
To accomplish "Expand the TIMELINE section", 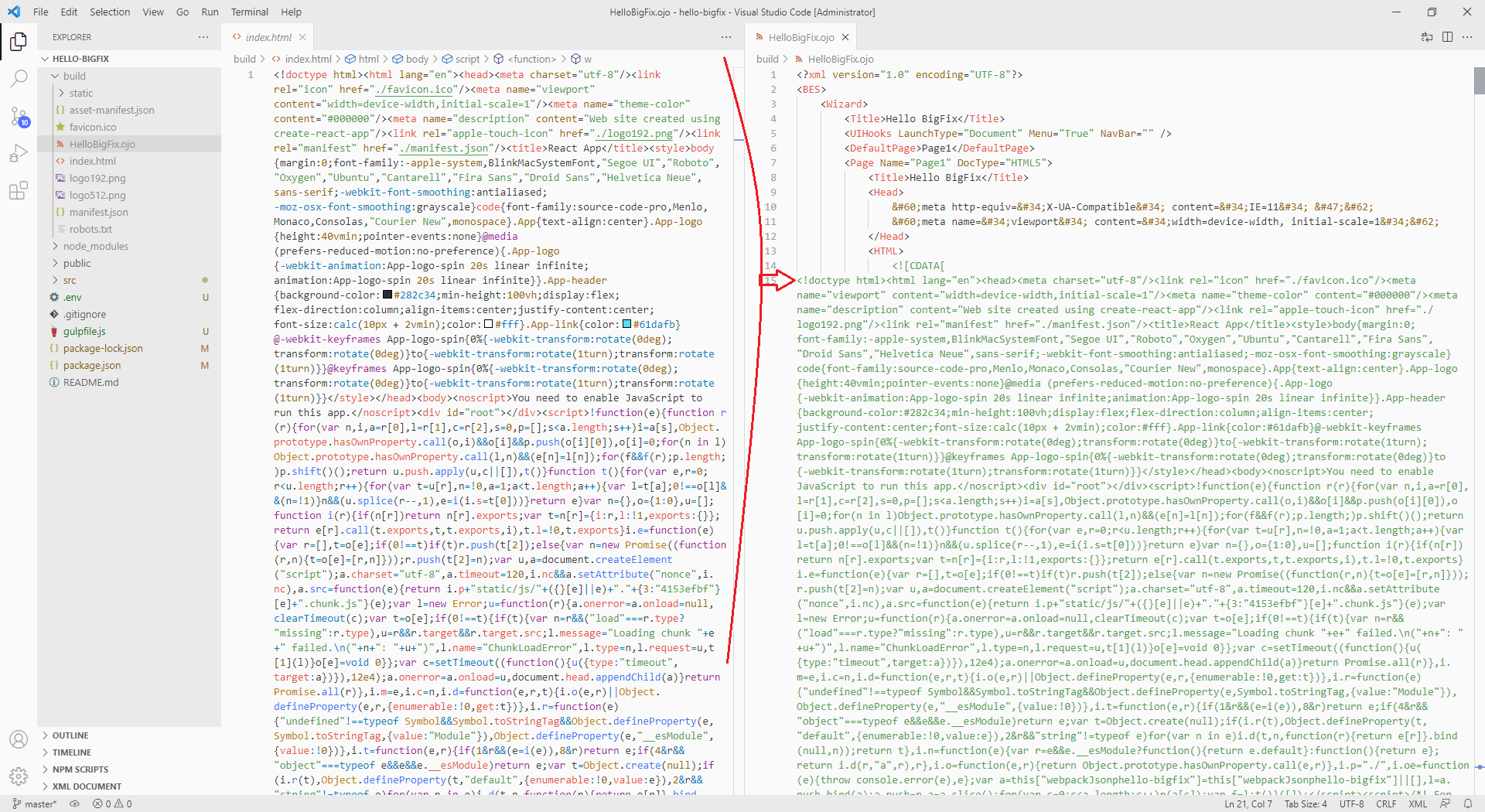I will [x=129, y=752].
